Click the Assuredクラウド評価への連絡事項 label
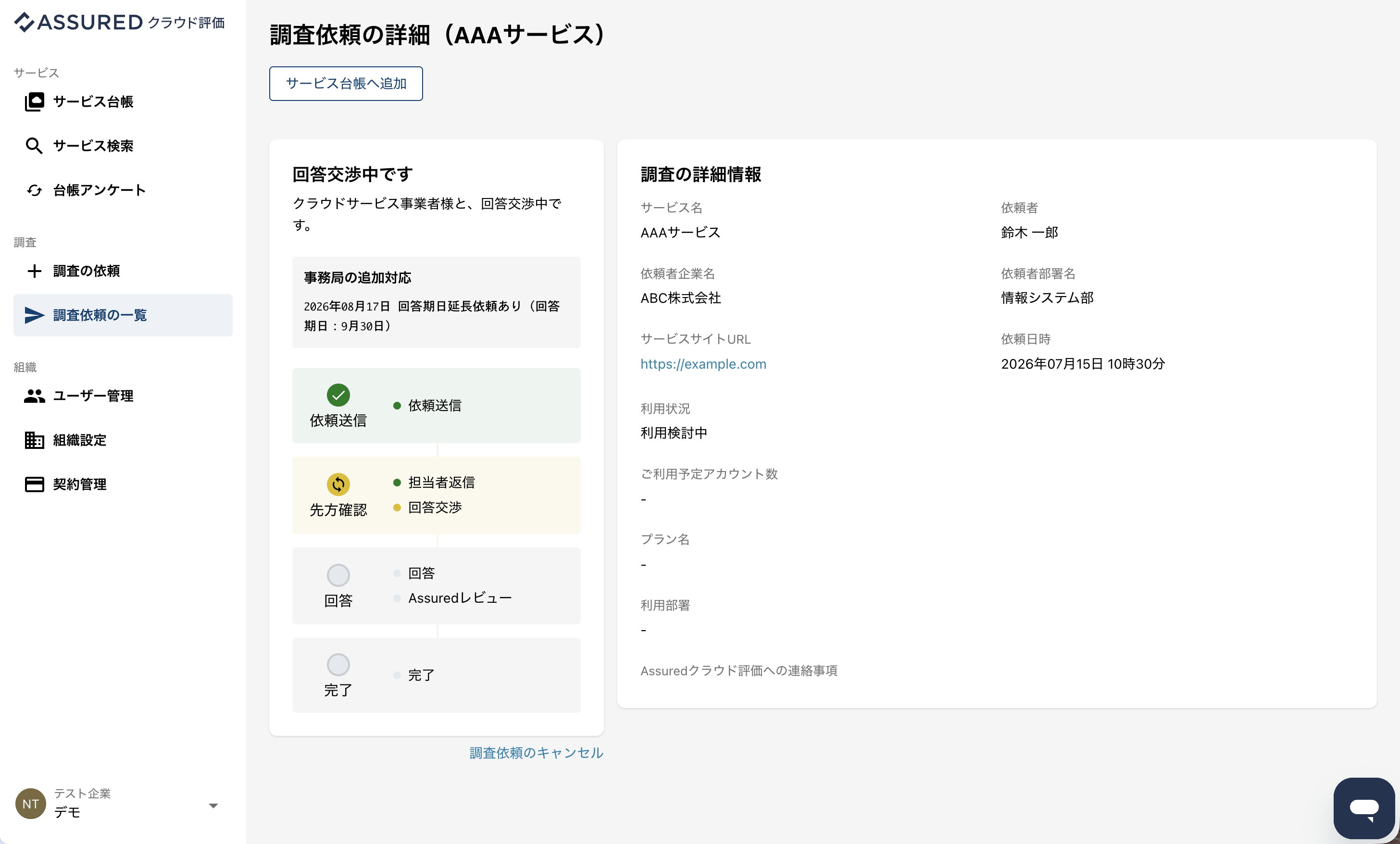This screenshot has height=844, width=1400. 738,671
